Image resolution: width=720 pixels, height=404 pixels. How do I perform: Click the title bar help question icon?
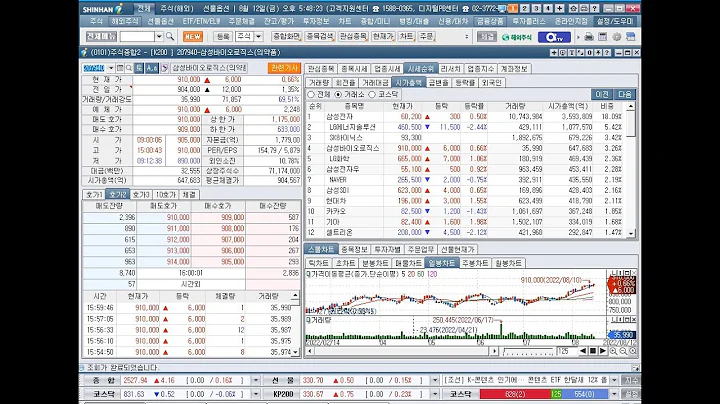[595, 8]
